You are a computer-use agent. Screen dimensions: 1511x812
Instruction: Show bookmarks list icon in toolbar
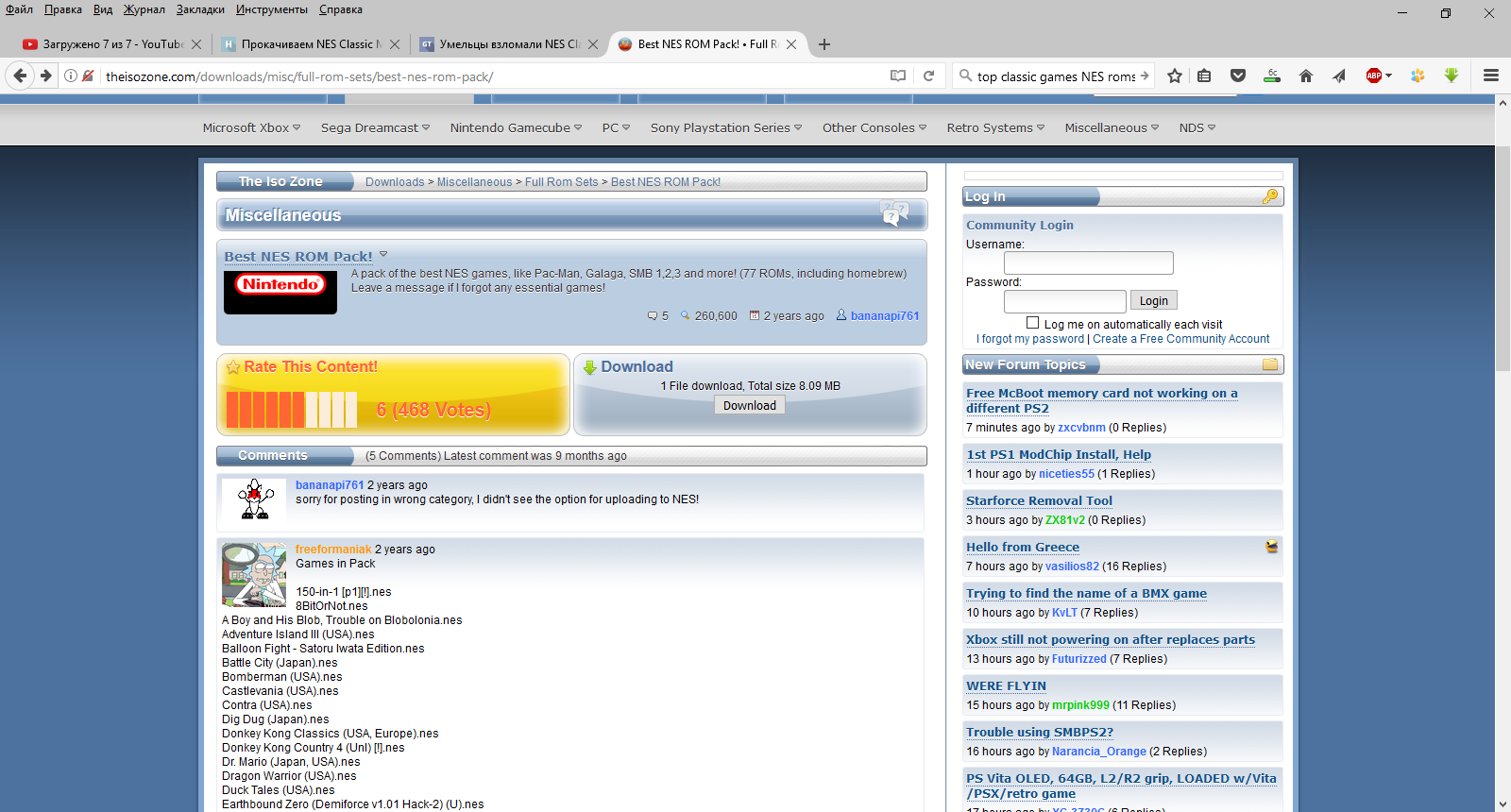(1204, 76)
